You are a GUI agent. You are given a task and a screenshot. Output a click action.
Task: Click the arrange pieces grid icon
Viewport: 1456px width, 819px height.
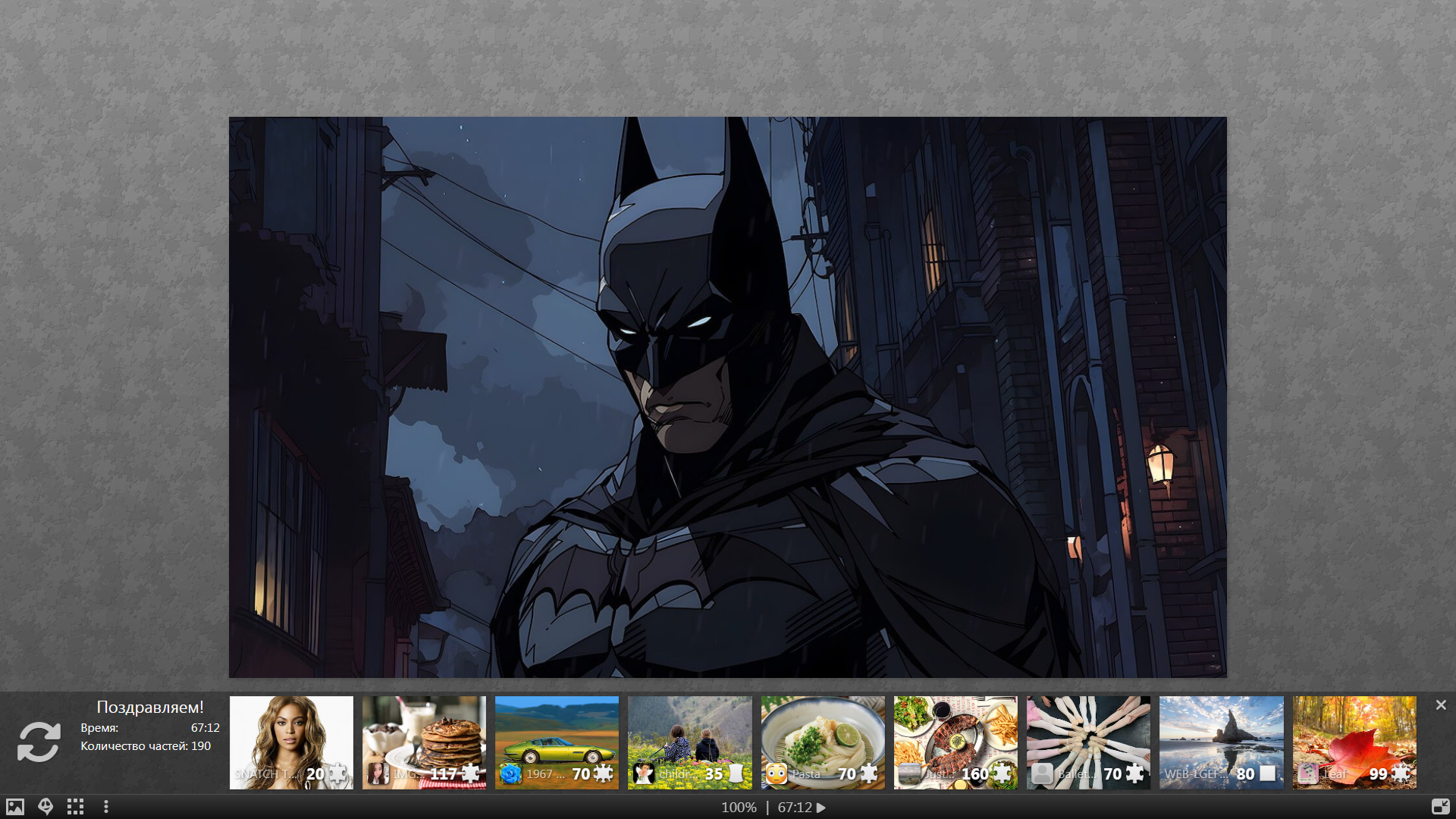[x=75, y=807]
